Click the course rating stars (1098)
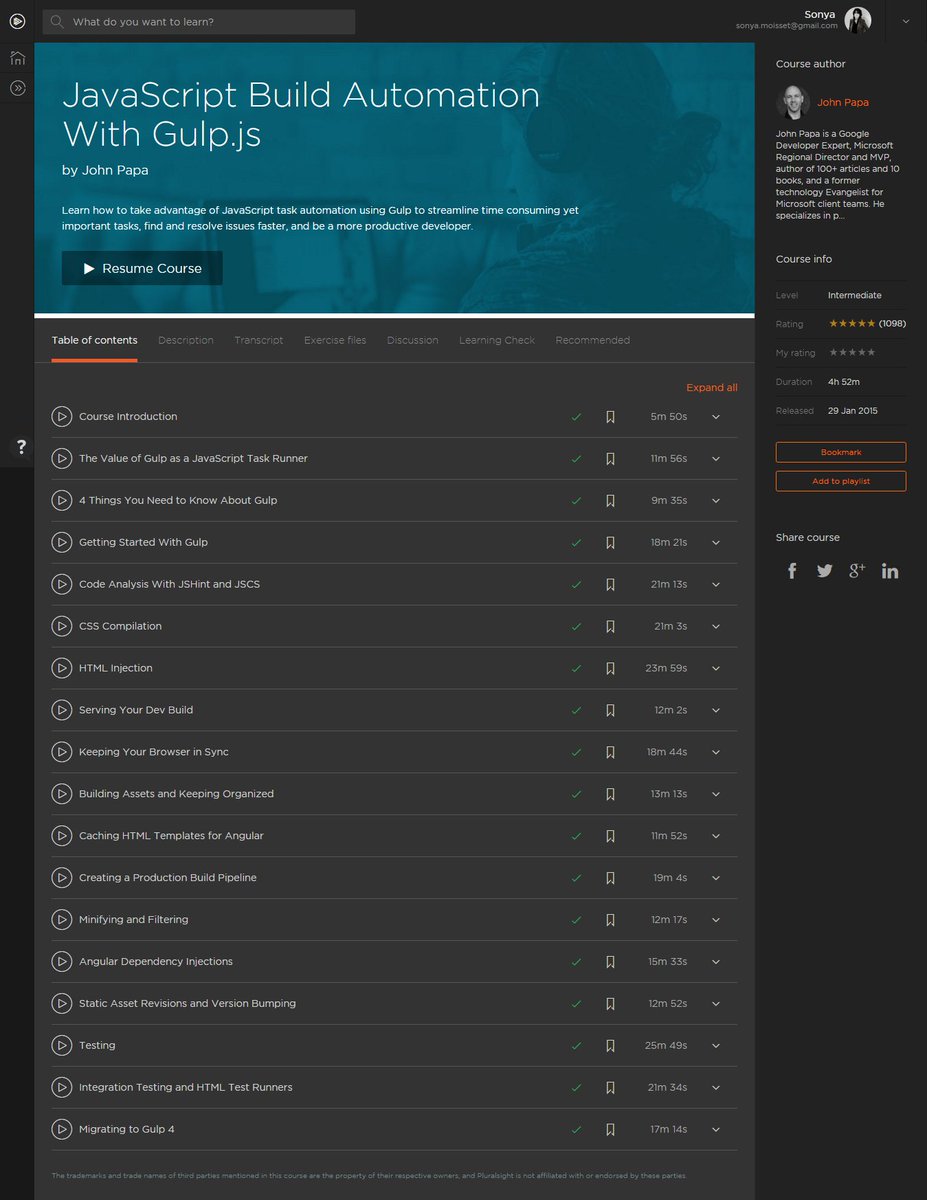927x1200 pixels. click(x=852, y=323)
